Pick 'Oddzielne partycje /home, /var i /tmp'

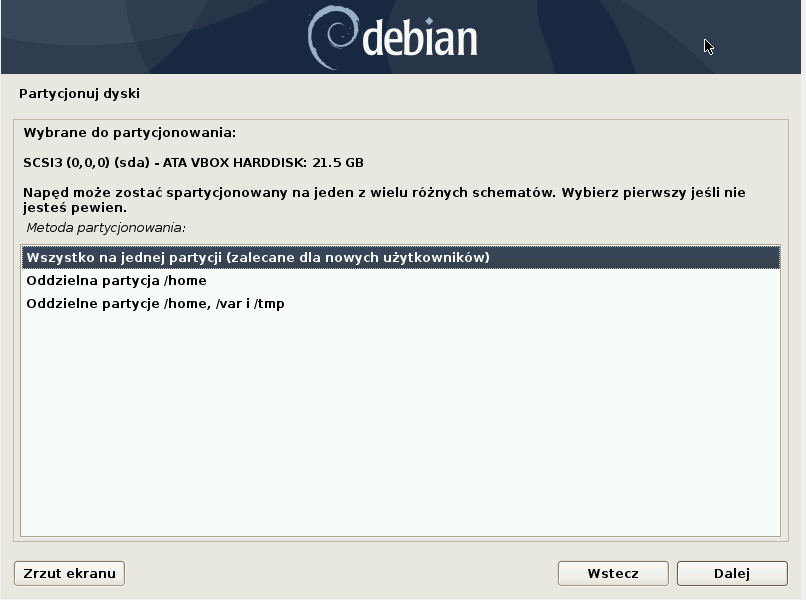155,303
